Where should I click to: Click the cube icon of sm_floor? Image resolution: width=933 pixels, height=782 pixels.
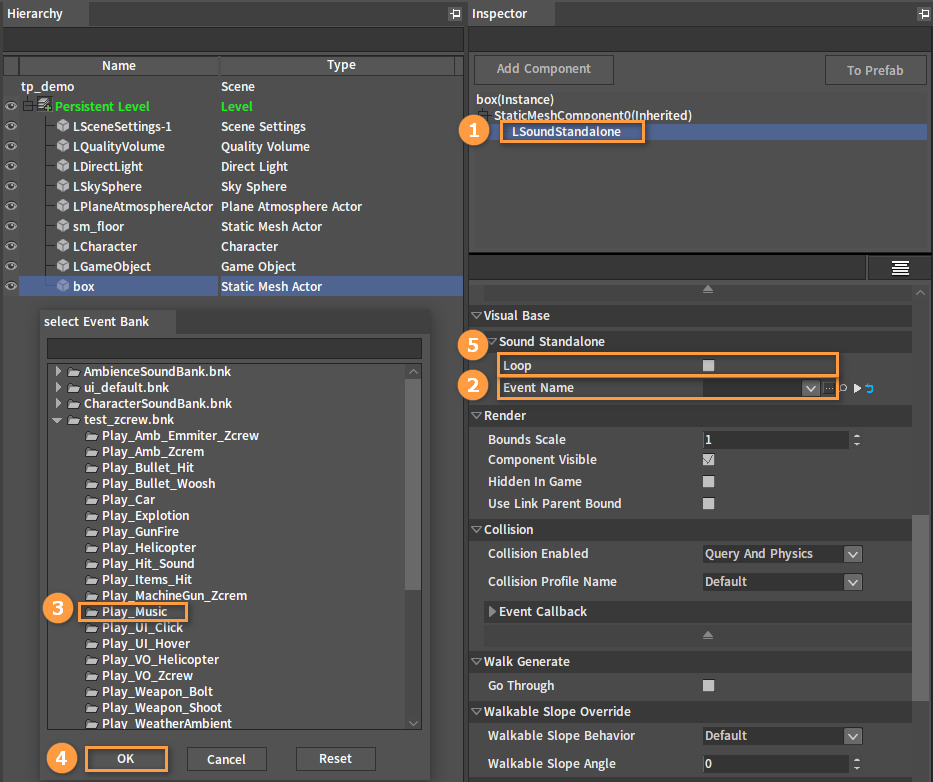(62, 226)
